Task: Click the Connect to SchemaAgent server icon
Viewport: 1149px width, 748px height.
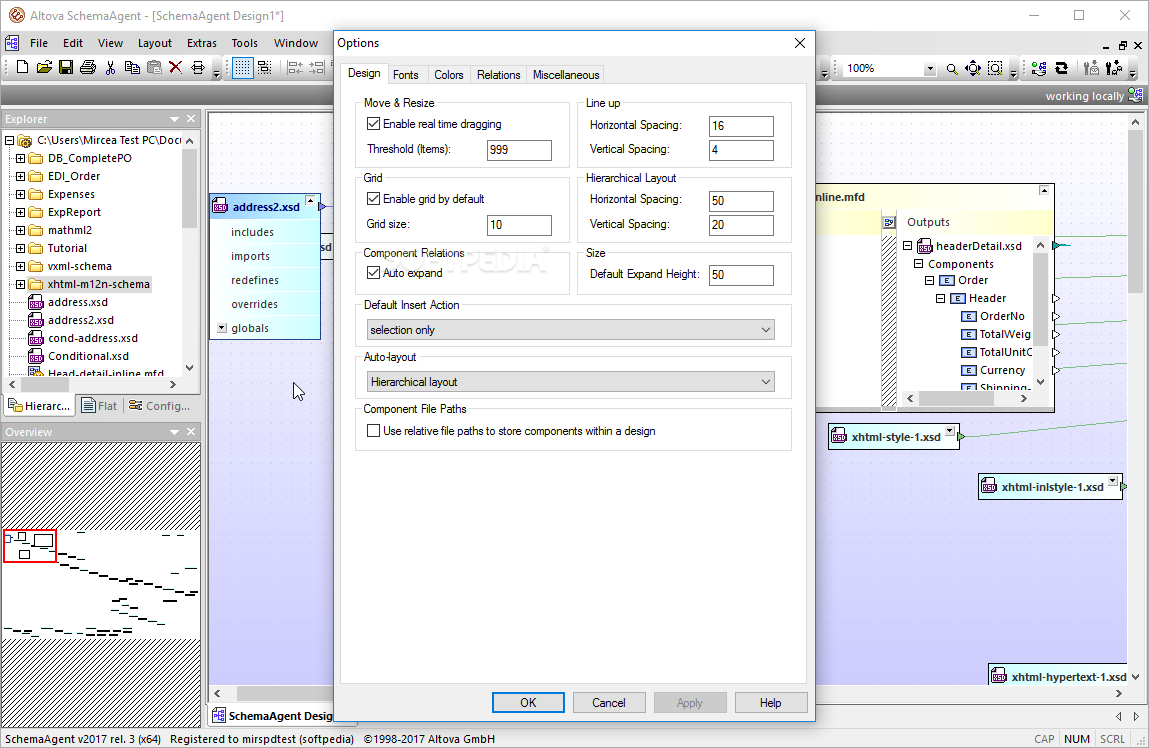Action: tap(1039, 69)
